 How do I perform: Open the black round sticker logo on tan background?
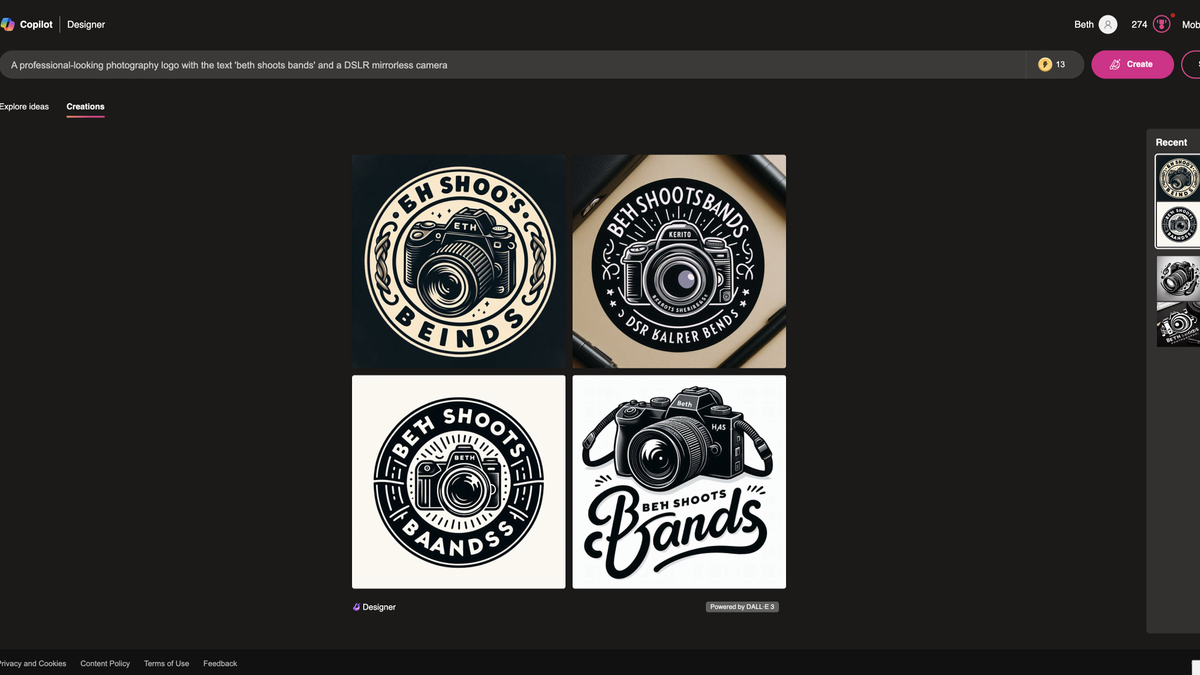(679, 261)
